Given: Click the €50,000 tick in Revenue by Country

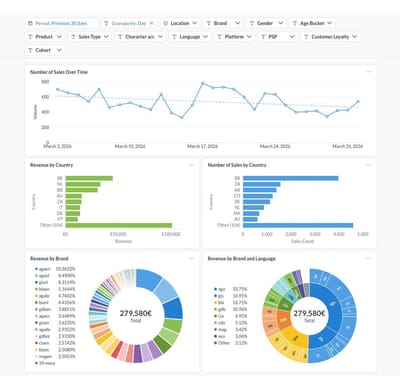Looking at the screenshot, I should coord(118,234).
